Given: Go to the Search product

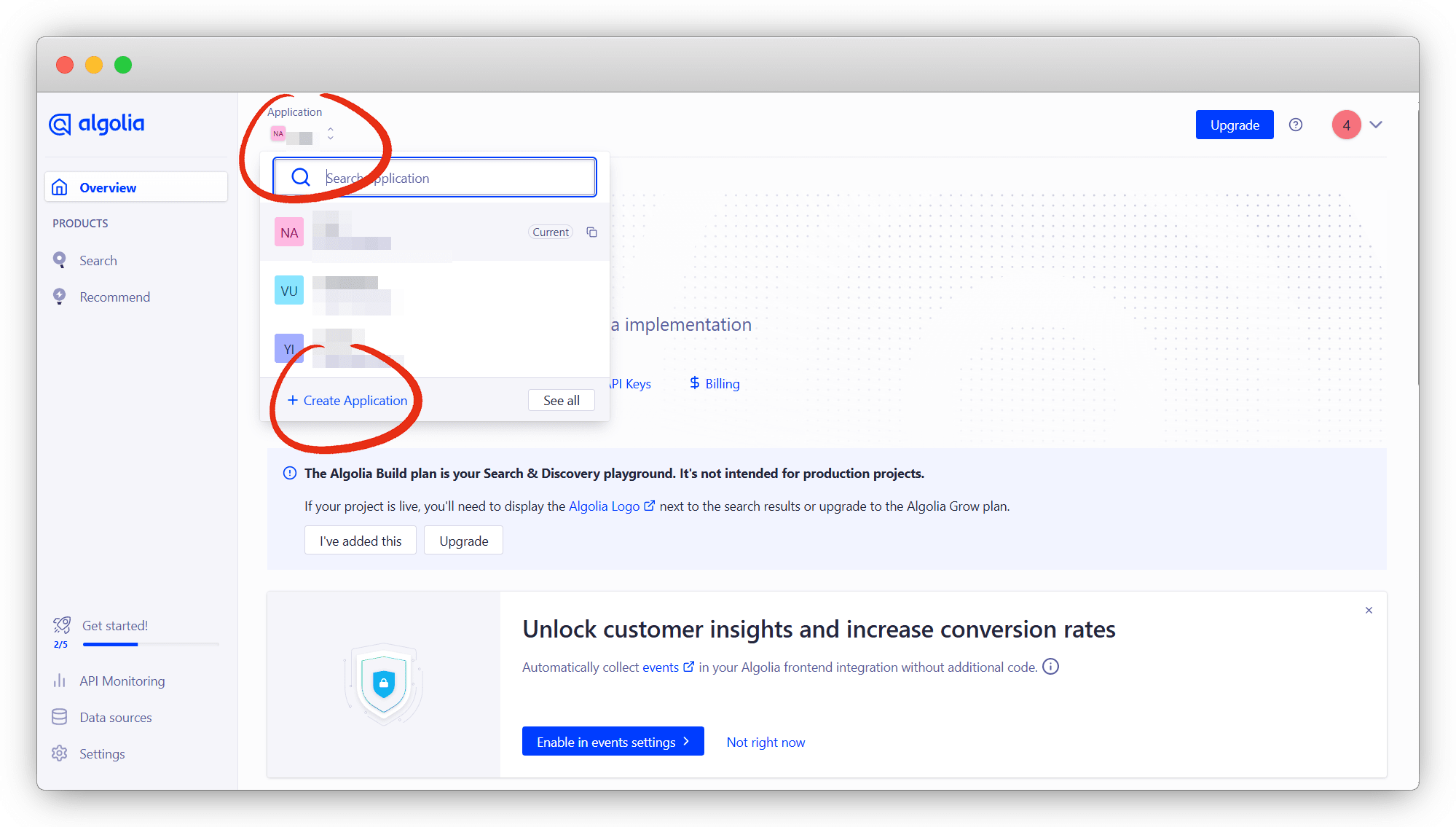Looking at the screenshot, I should [x=98, y=261].
